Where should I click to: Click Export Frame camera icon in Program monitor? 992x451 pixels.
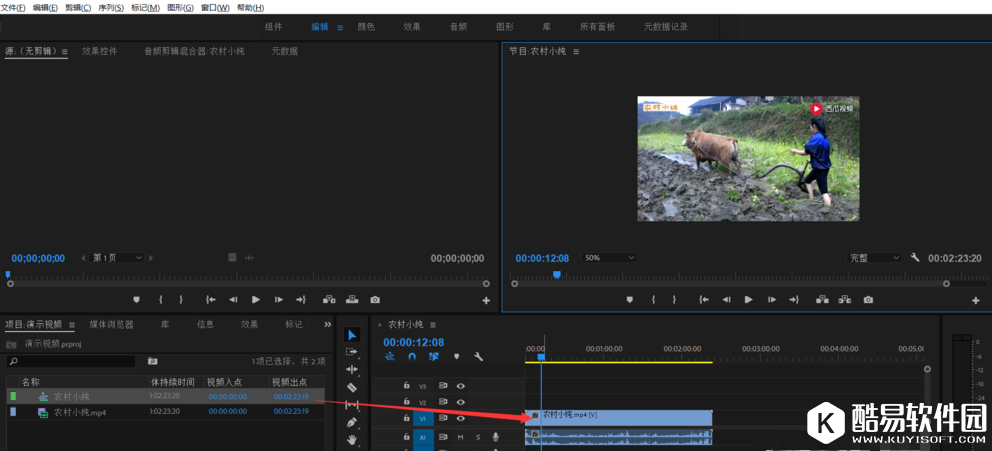(x=868, y=300)
